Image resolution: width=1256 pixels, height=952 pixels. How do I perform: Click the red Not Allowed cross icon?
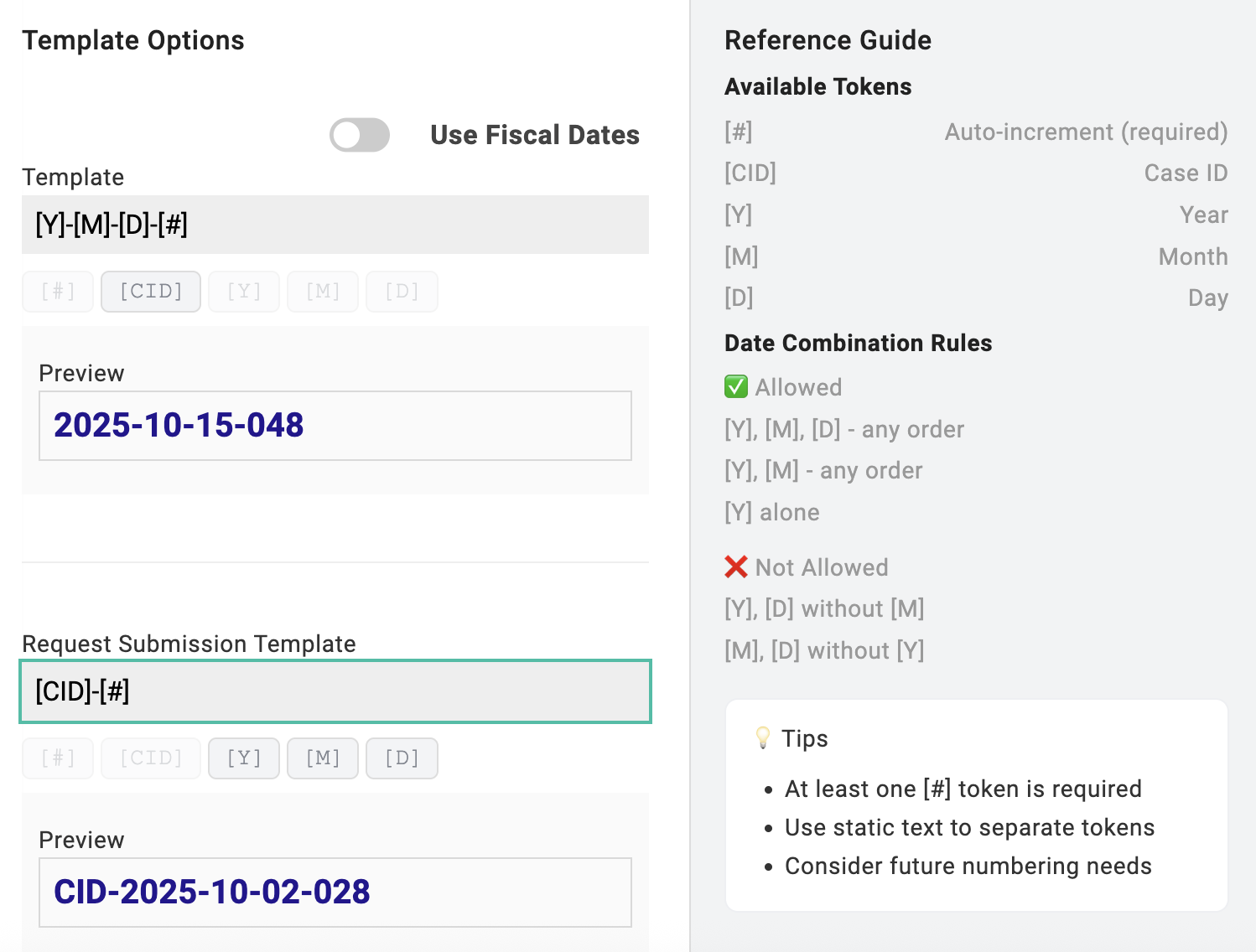736,567
